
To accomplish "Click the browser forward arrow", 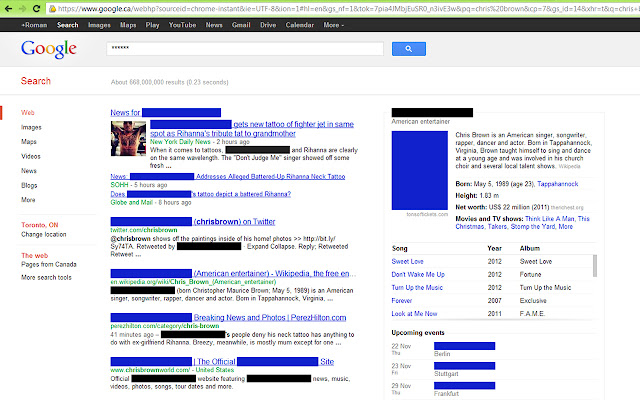I will (22, 8).
